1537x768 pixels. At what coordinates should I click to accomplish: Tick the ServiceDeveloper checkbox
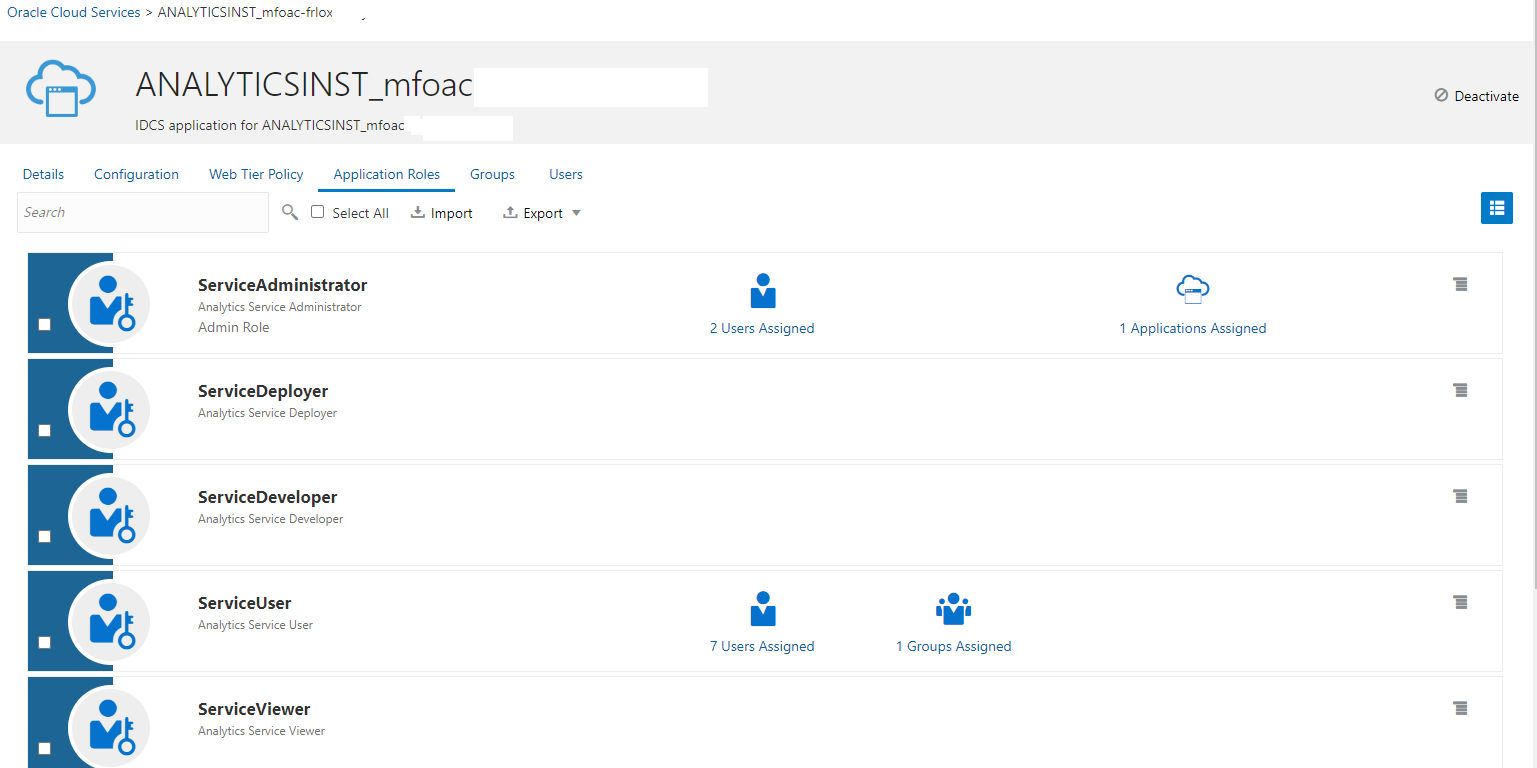[44, 537]
